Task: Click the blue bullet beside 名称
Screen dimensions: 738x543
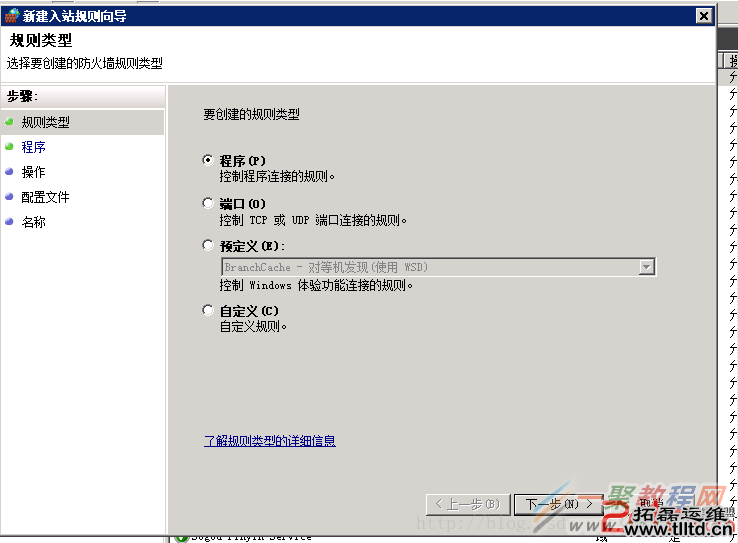Action: coord(10,222)
